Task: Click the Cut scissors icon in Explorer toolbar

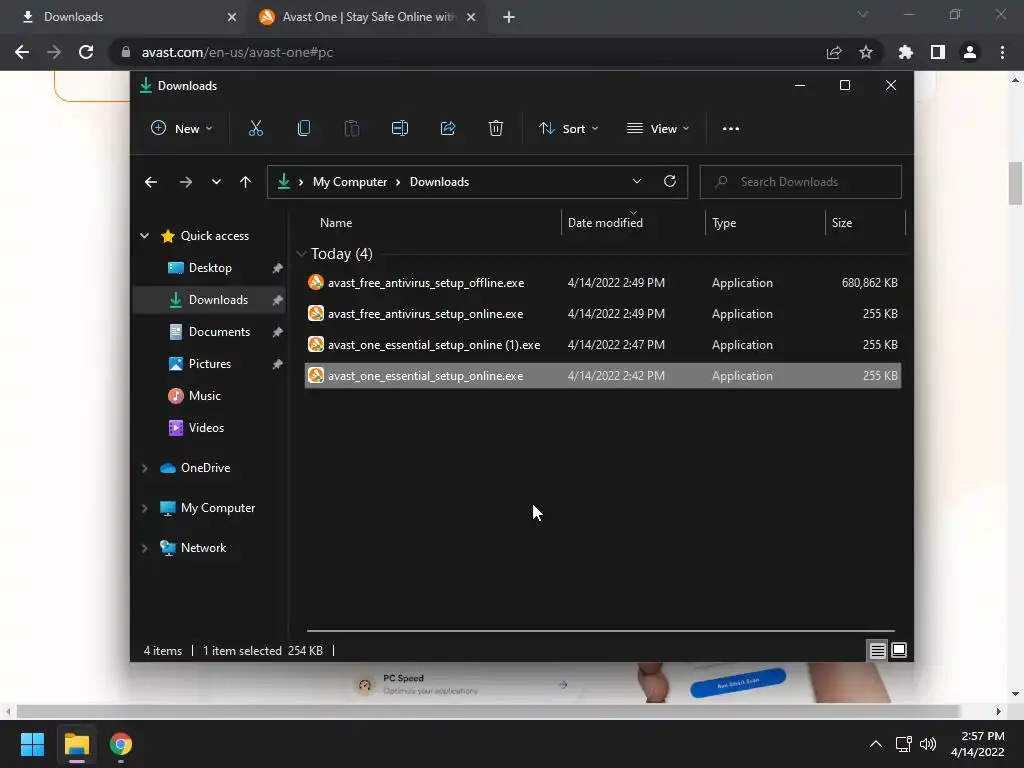Action: 255,129
